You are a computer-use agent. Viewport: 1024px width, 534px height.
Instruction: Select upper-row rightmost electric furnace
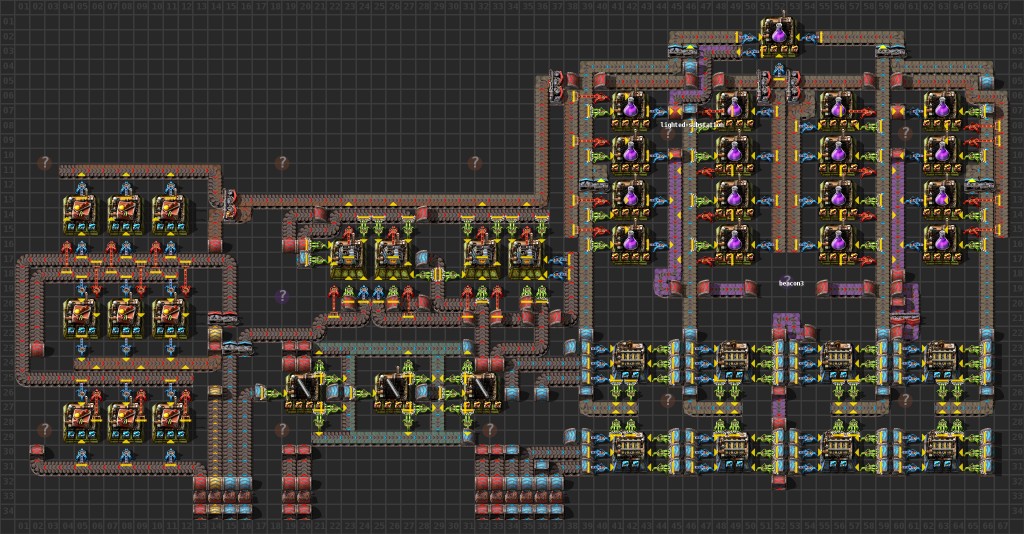coord(942,362)
